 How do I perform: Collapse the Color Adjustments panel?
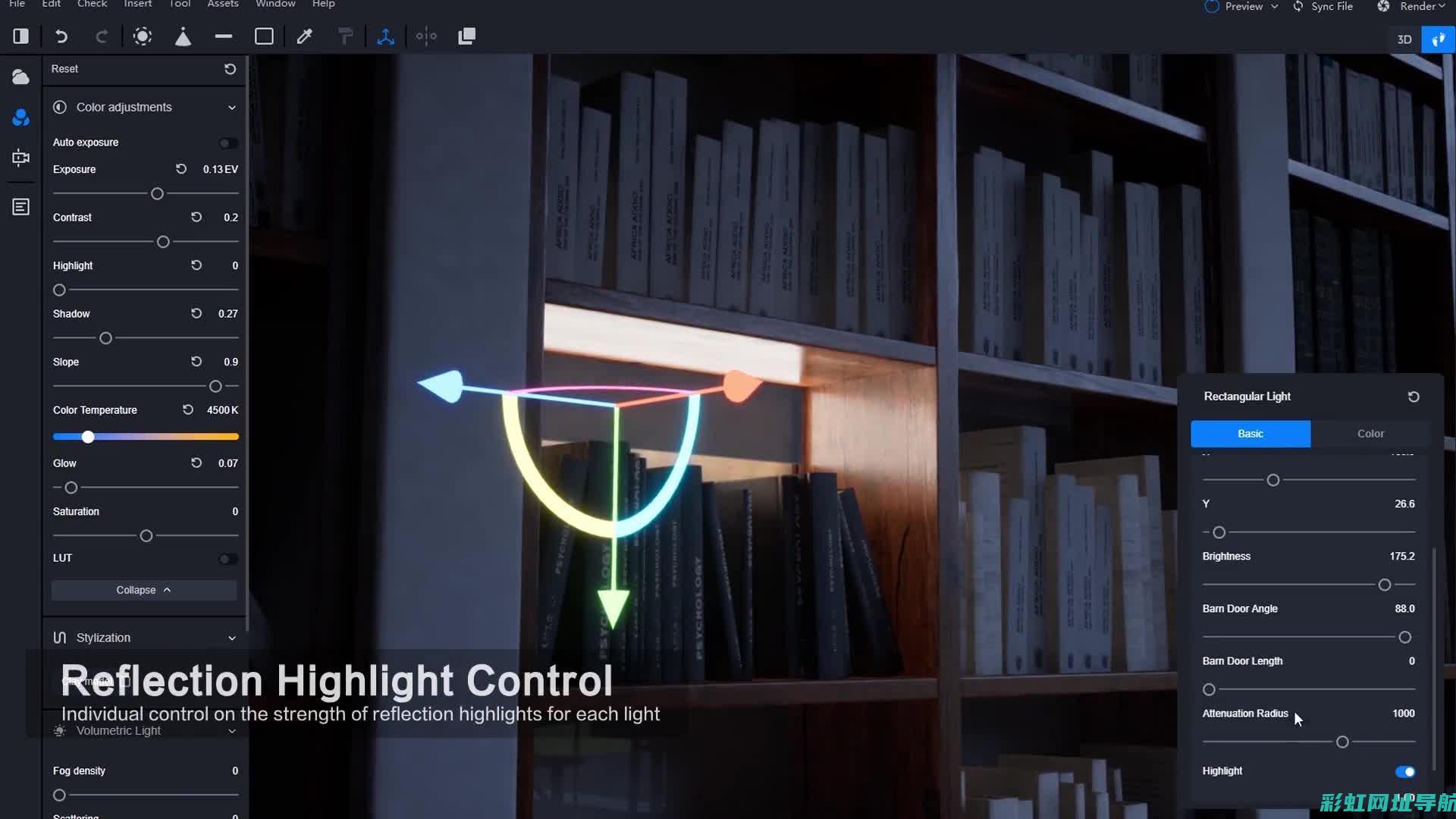click(x=231, y=107)
